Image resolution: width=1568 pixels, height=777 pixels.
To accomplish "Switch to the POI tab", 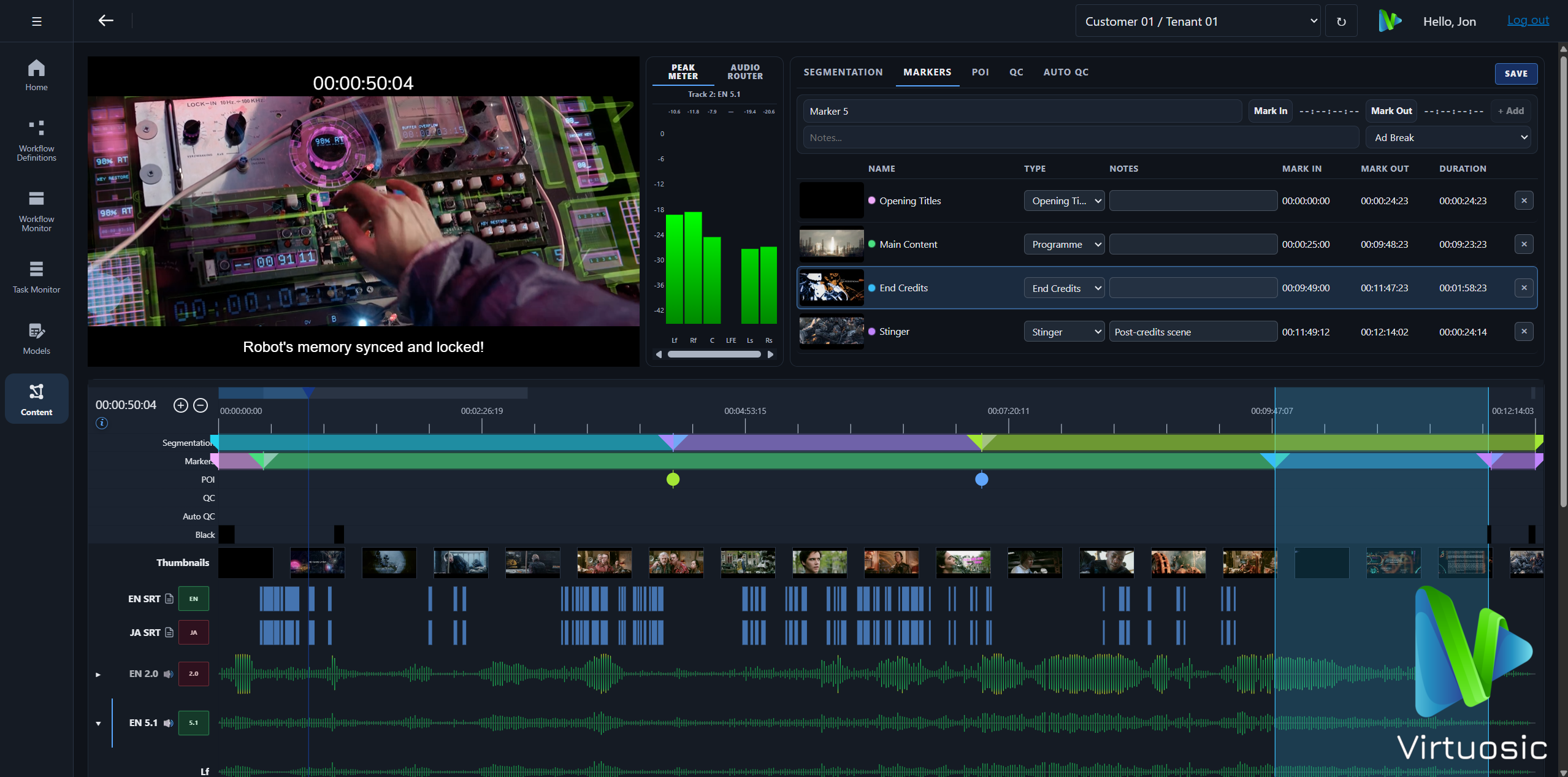I will click(980, 72).
